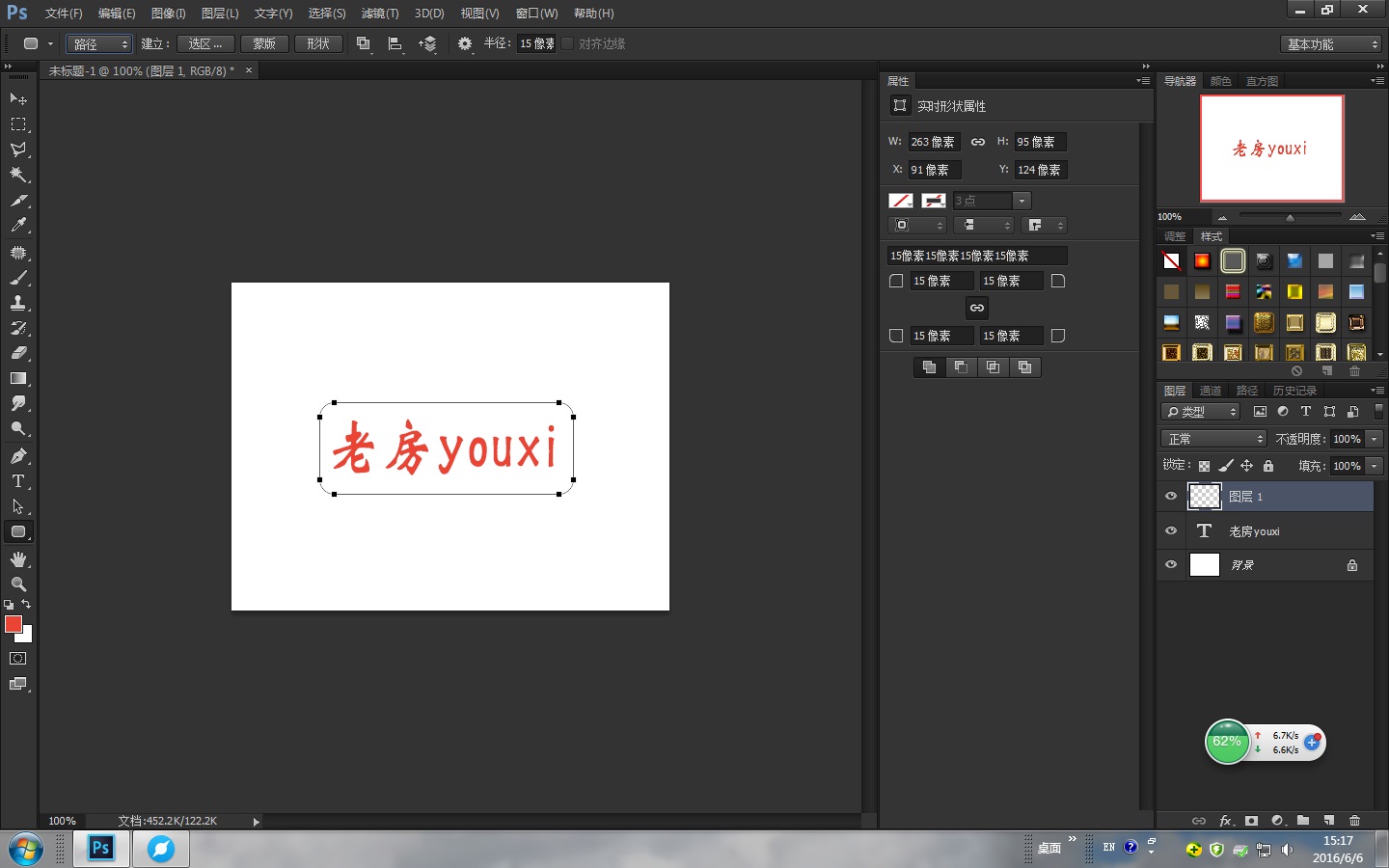The image size is (1389, 868).
Task: Click the 蒙版 button in options bar
Action: click(264, 43)
